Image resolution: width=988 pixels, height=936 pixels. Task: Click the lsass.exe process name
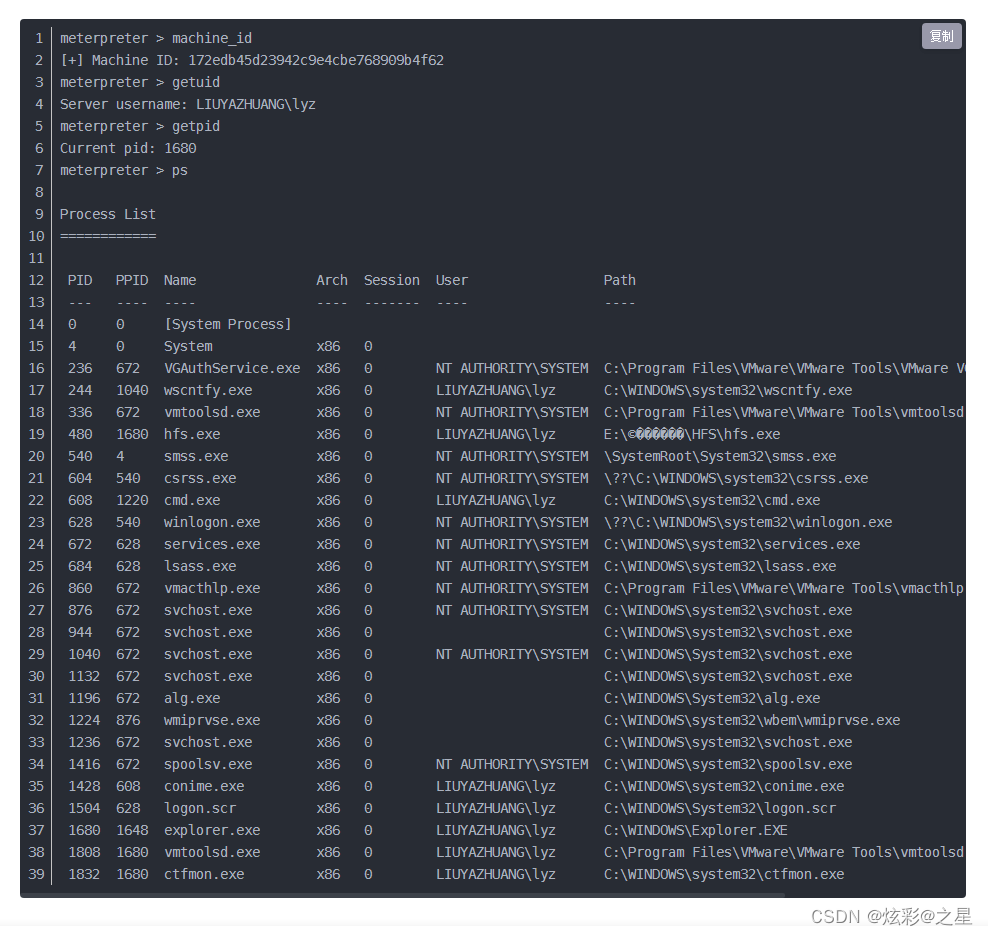tap(200, 567)
